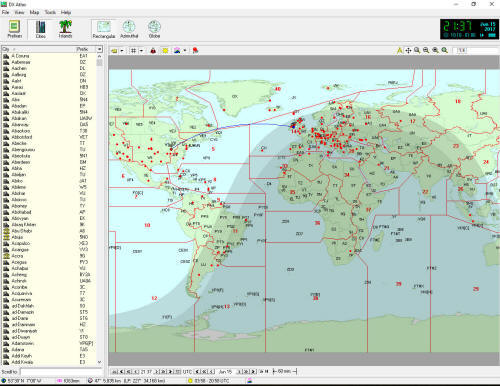Screen dimensions: 500x386
Task: Open the city list column dropdown arrow
Action: [99, 49]
